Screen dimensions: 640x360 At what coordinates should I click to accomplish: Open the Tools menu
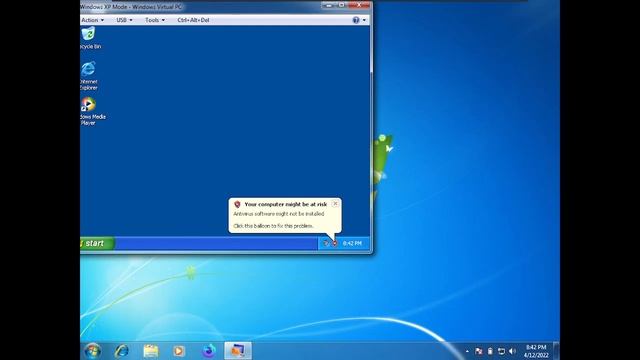coord(155,20)
